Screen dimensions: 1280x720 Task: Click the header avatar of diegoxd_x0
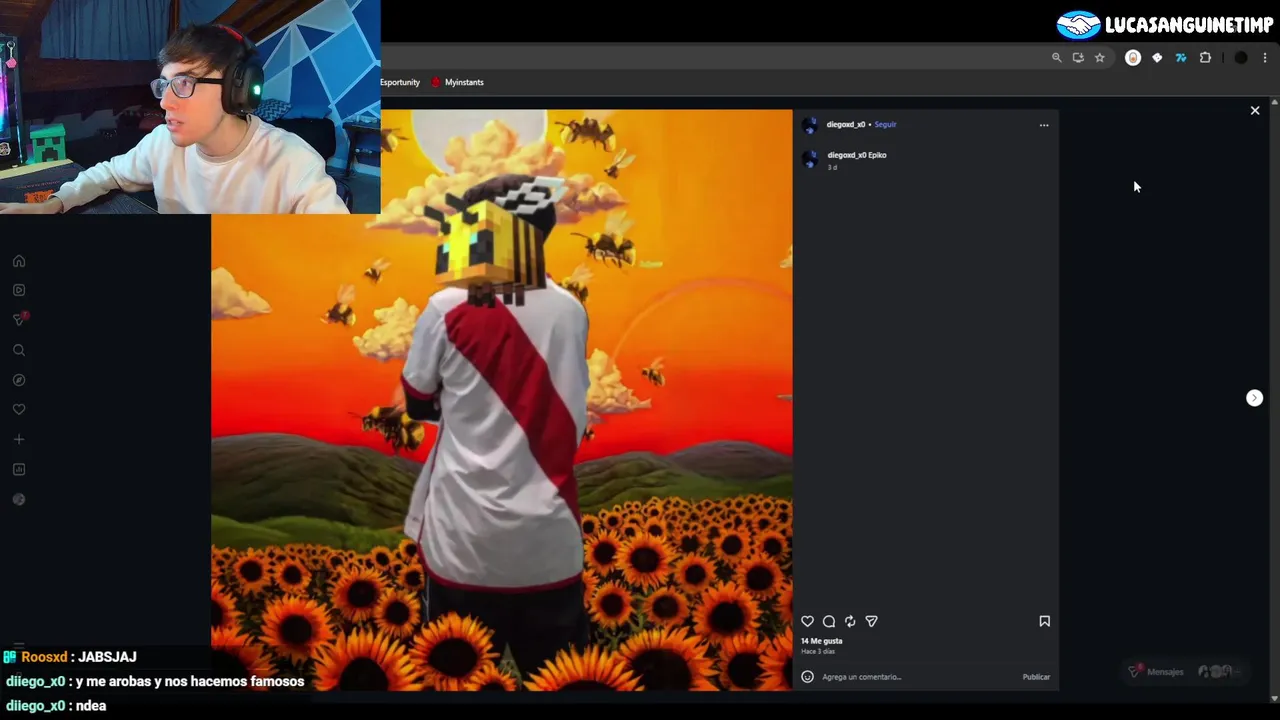pyautogui.click(x=810, y=125)
